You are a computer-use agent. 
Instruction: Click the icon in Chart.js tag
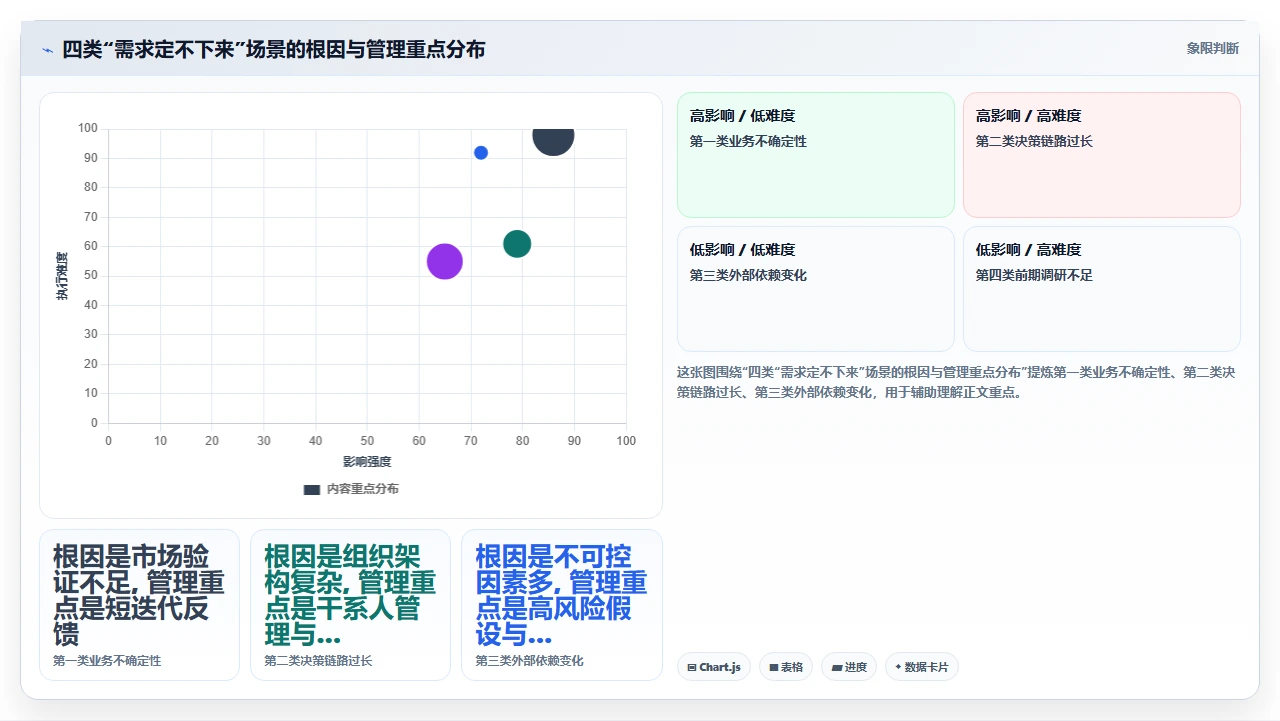(692, 667)
